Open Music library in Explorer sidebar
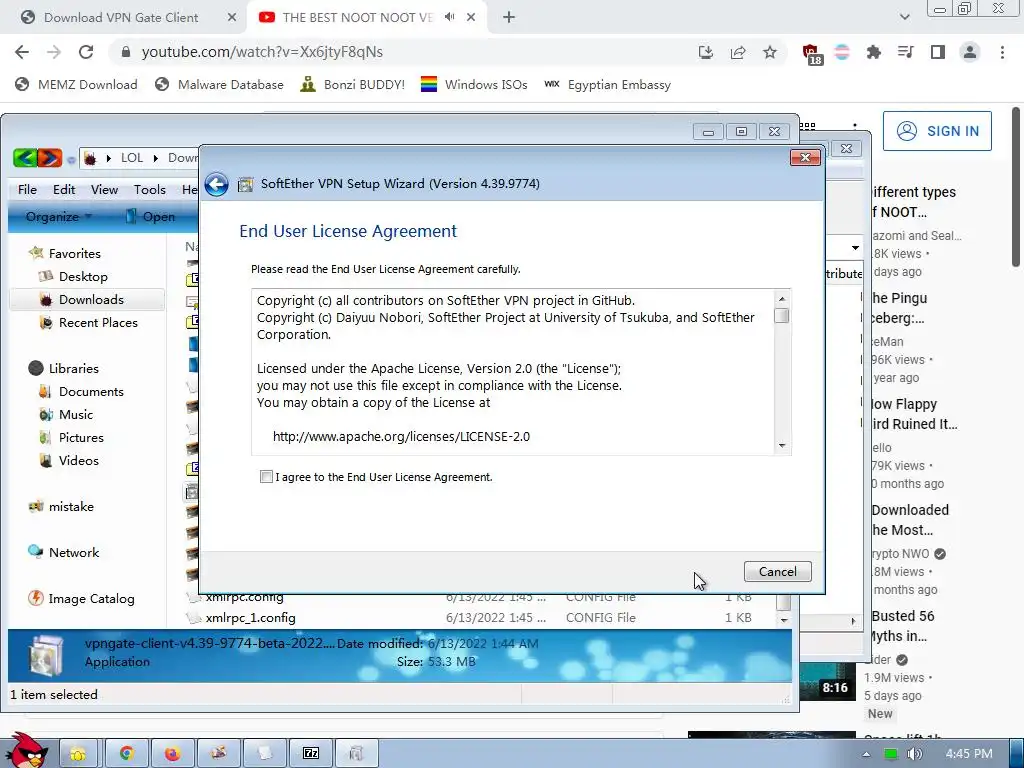Screen dimensions: 1024x768 (76, 415)
